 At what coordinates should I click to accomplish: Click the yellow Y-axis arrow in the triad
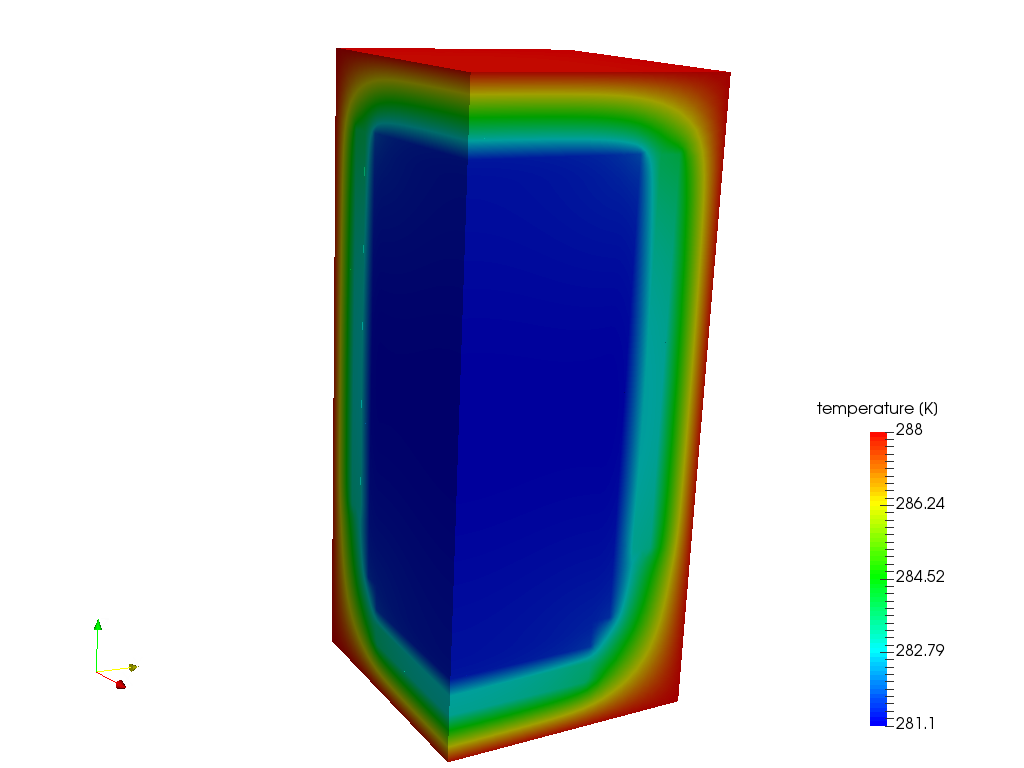click(x=133, y=667)
